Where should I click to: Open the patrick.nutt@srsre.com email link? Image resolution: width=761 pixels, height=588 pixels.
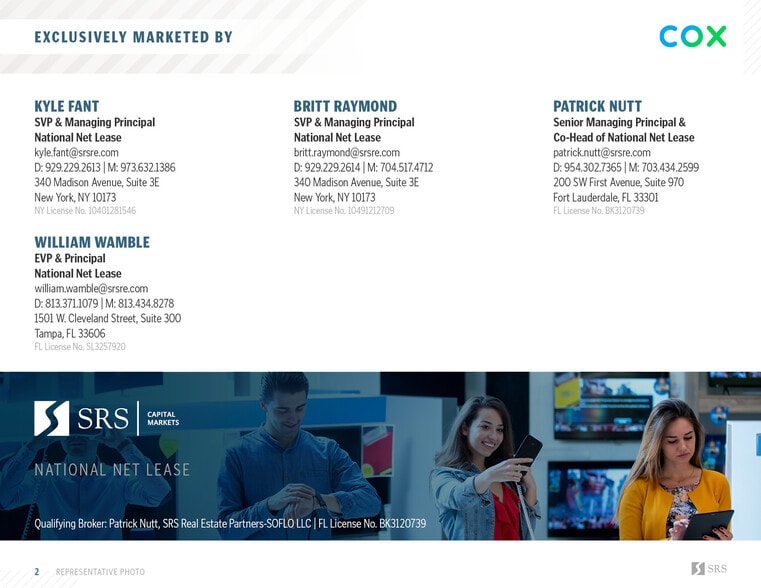point(601,153)
